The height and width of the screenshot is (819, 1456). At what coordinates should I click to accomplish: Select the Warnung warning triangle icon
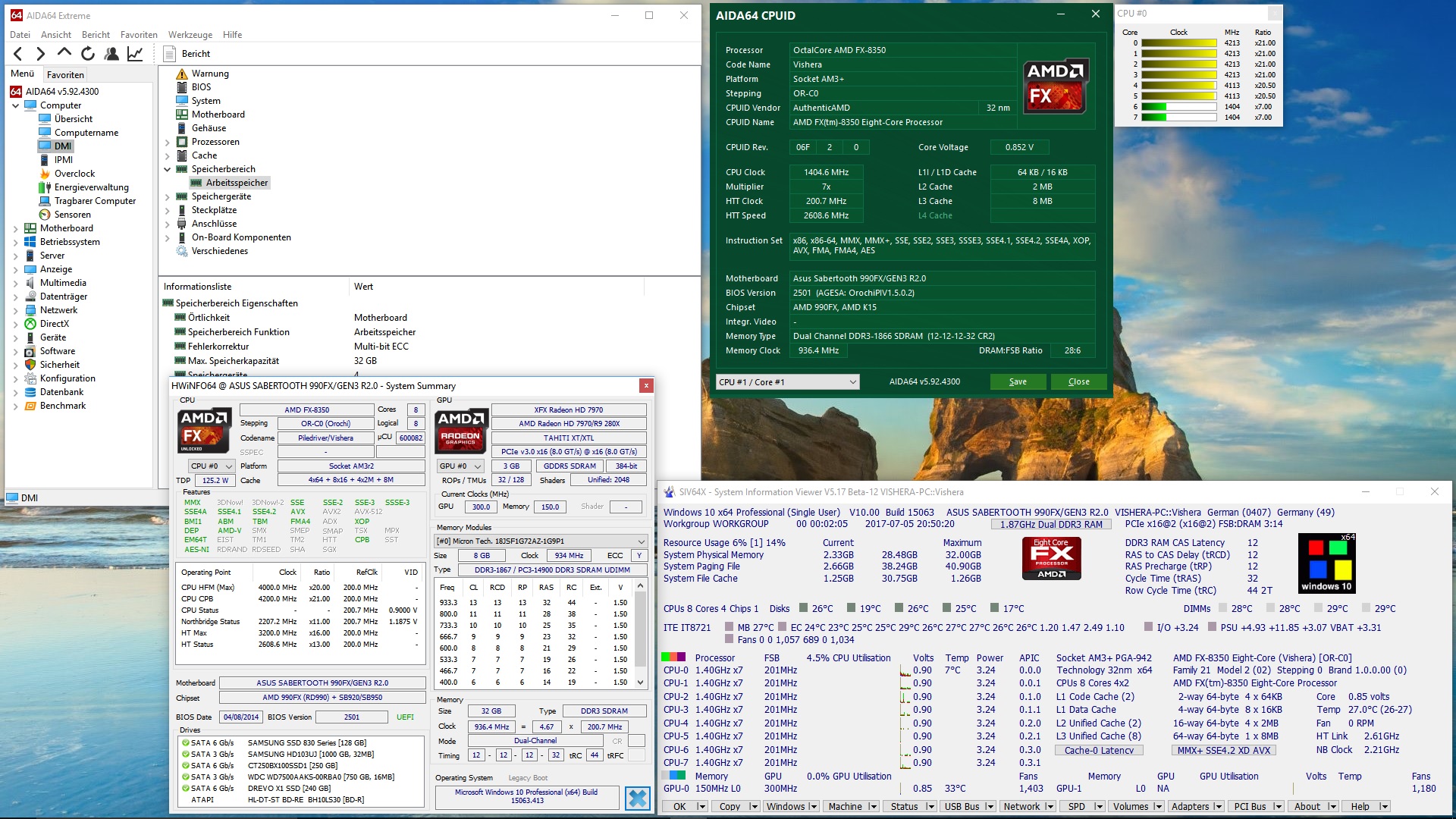coord(182,74)
